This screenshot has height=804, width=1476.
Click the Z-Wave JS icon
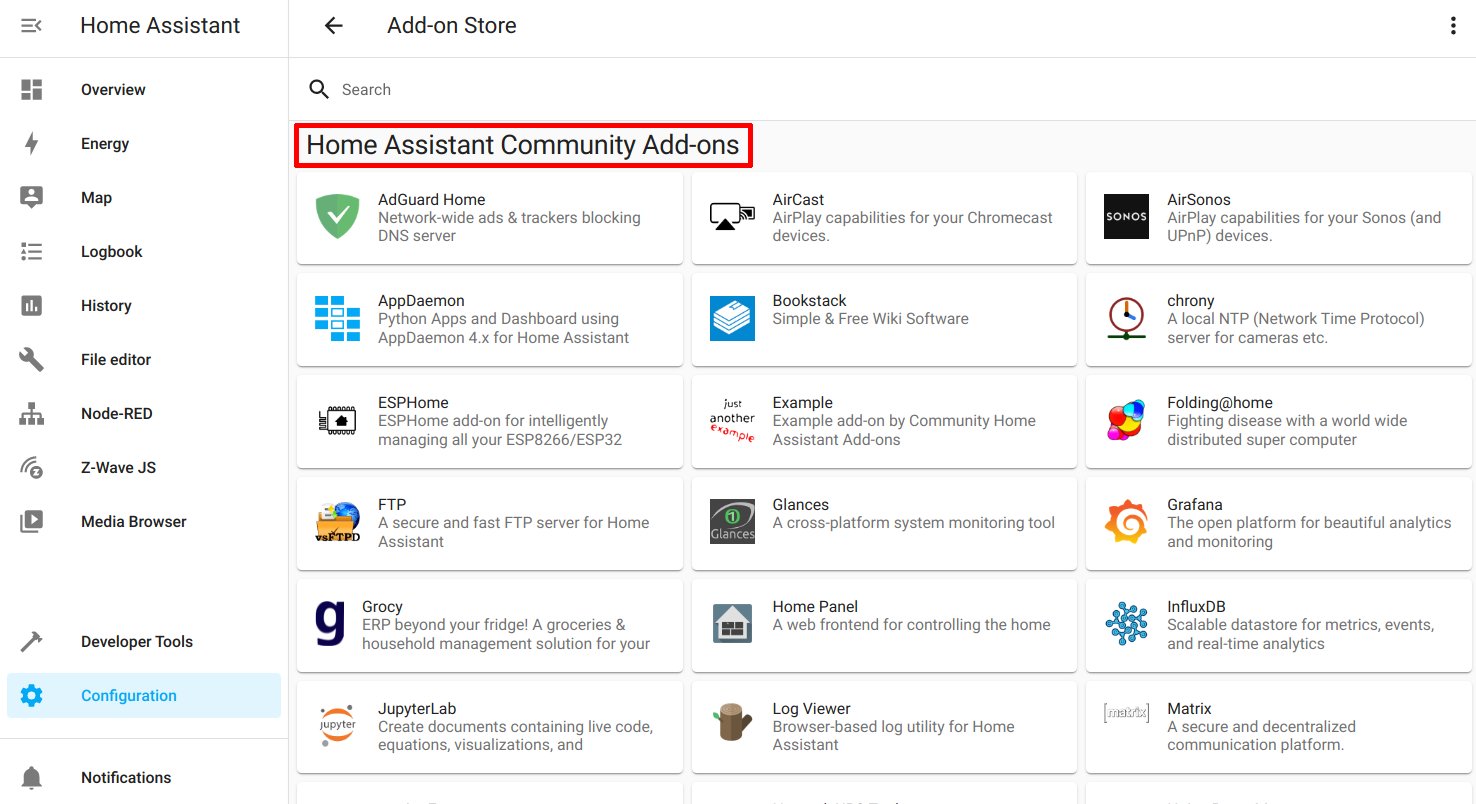(x=32, y=468)
